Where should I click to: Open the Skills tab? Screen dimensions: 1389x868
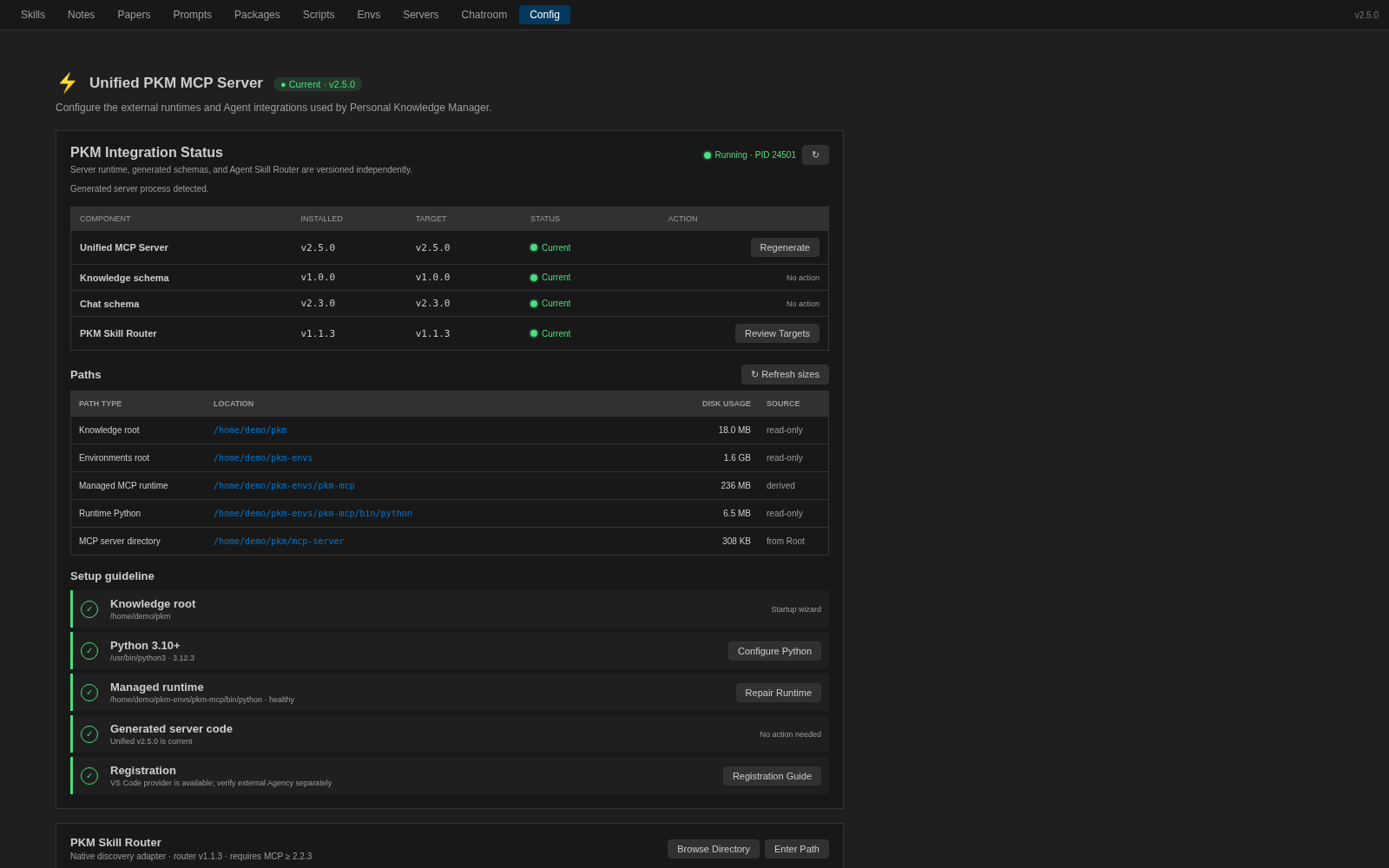[33, 15]
